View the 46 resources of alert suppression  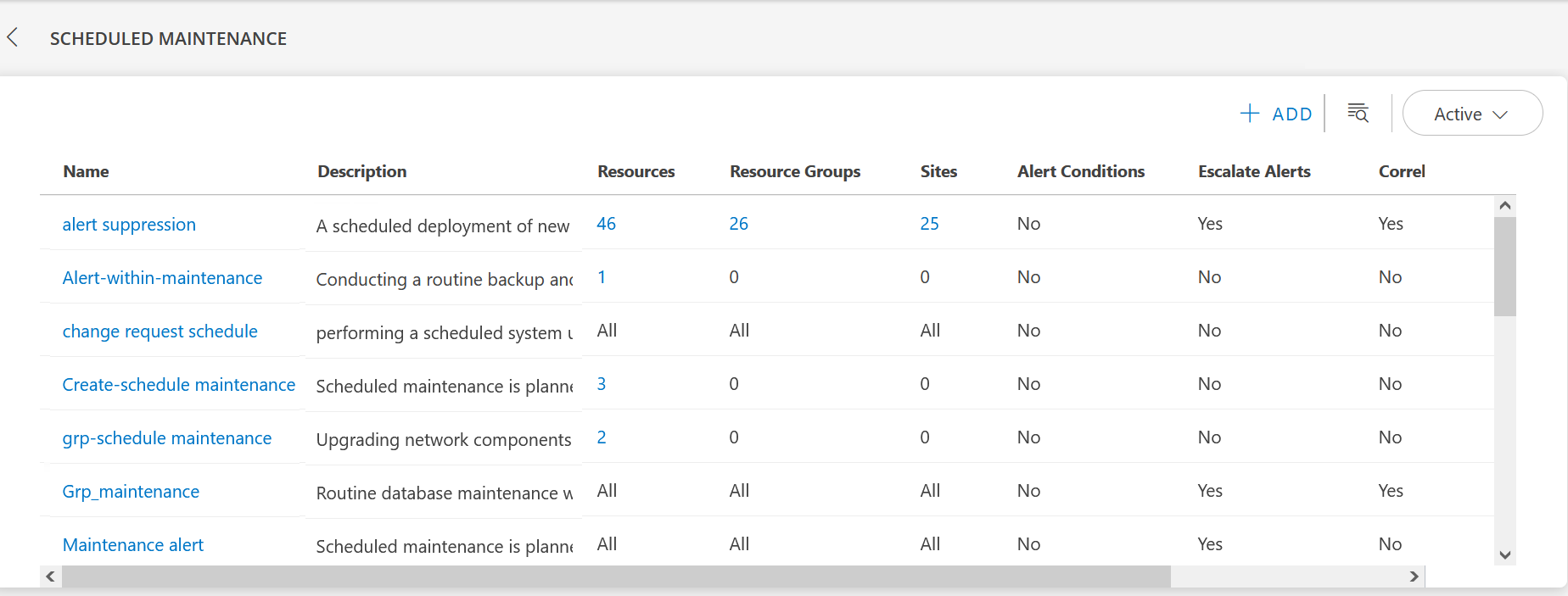pos(606,224)
